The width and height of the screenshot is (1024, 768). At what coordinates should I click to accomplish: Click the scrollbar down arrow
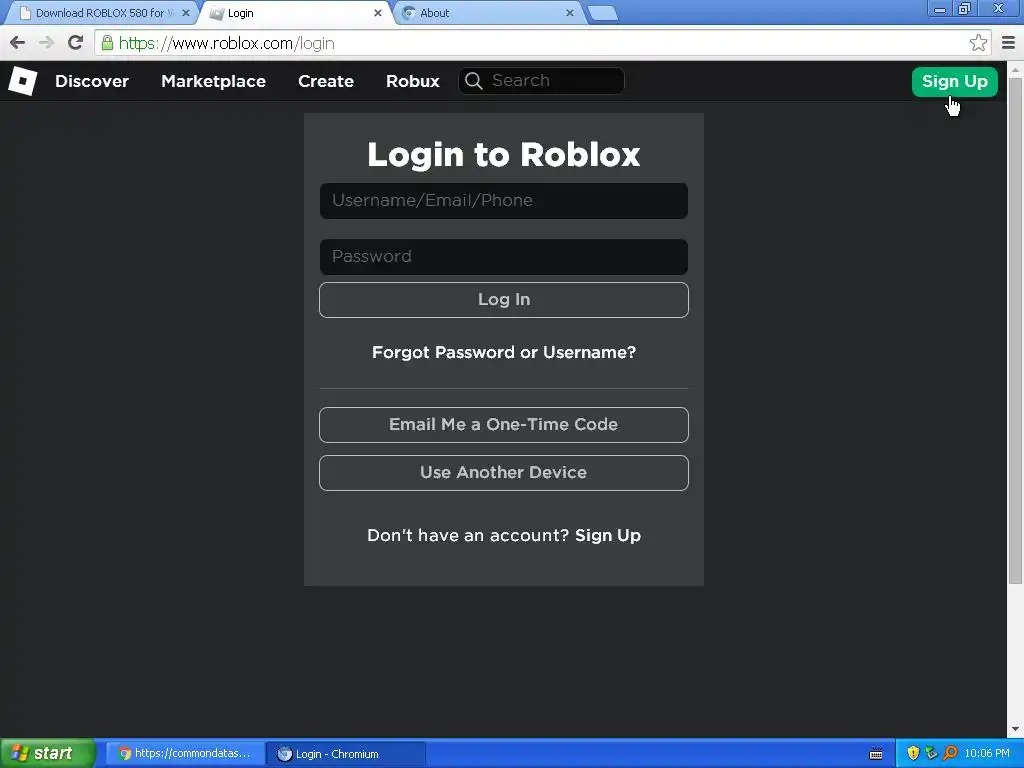1015,729
